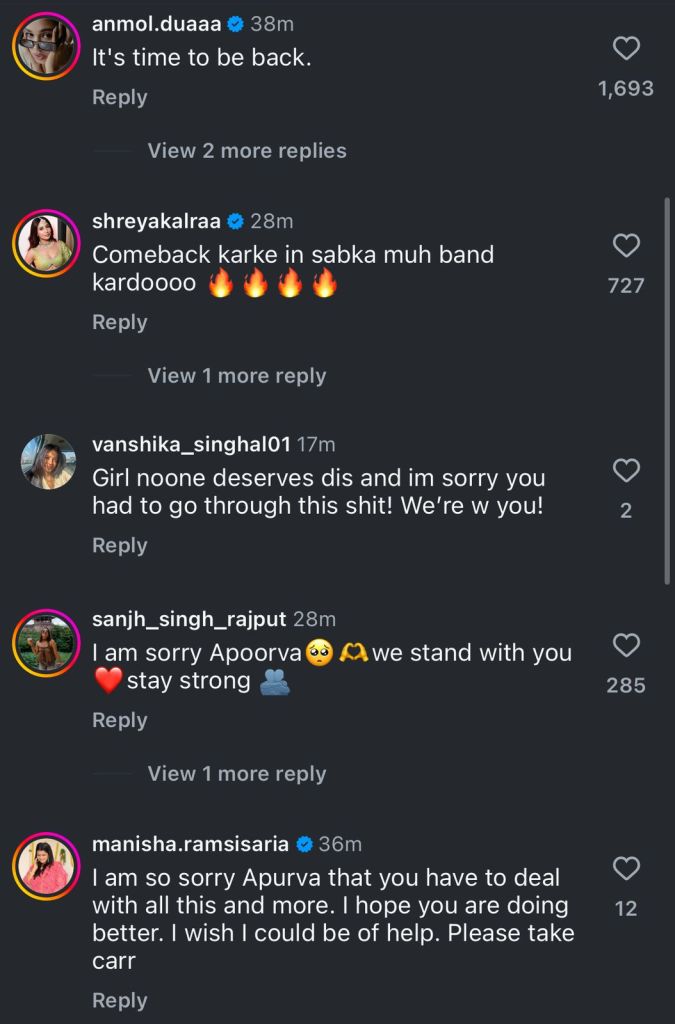Open sanjh_singh_rajput's avatar
This screenshot has height=1024, width=675.
(x=46, y=642)
